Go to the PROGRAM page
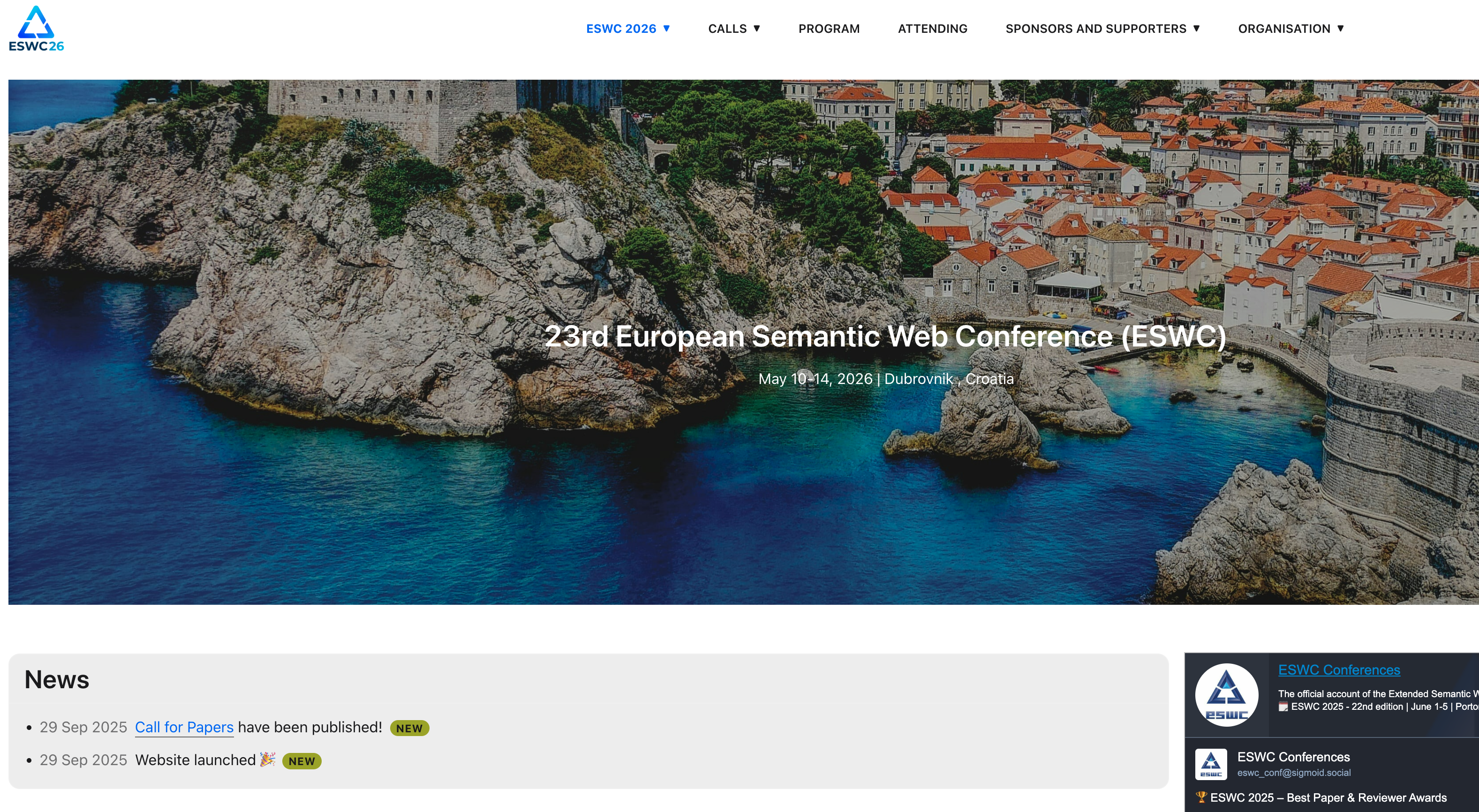Viewport: 1479px width, 812px height. 829,28
